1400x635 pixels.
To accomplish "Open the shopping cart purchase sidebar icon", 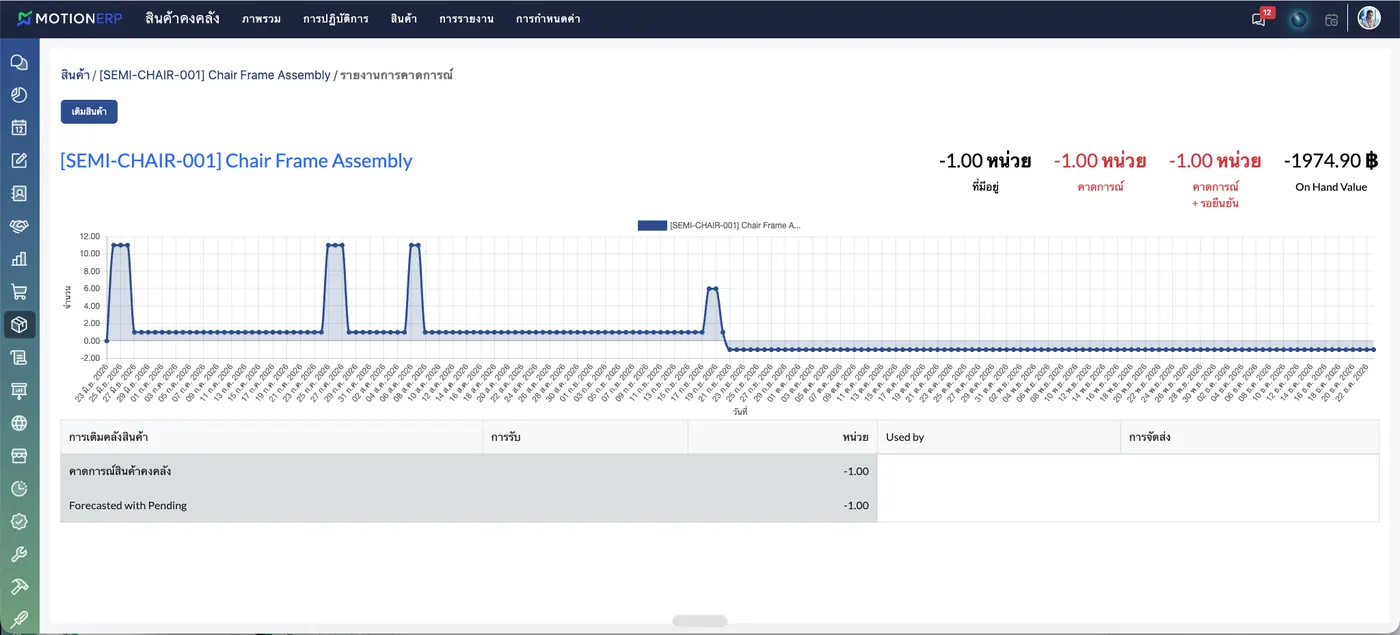I will click(x=19, y=292).
